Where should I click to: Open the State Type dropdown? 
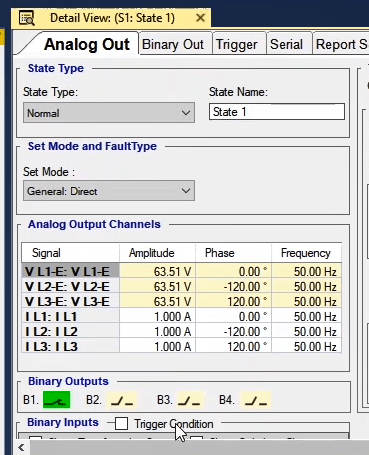[x=109, y=113]
